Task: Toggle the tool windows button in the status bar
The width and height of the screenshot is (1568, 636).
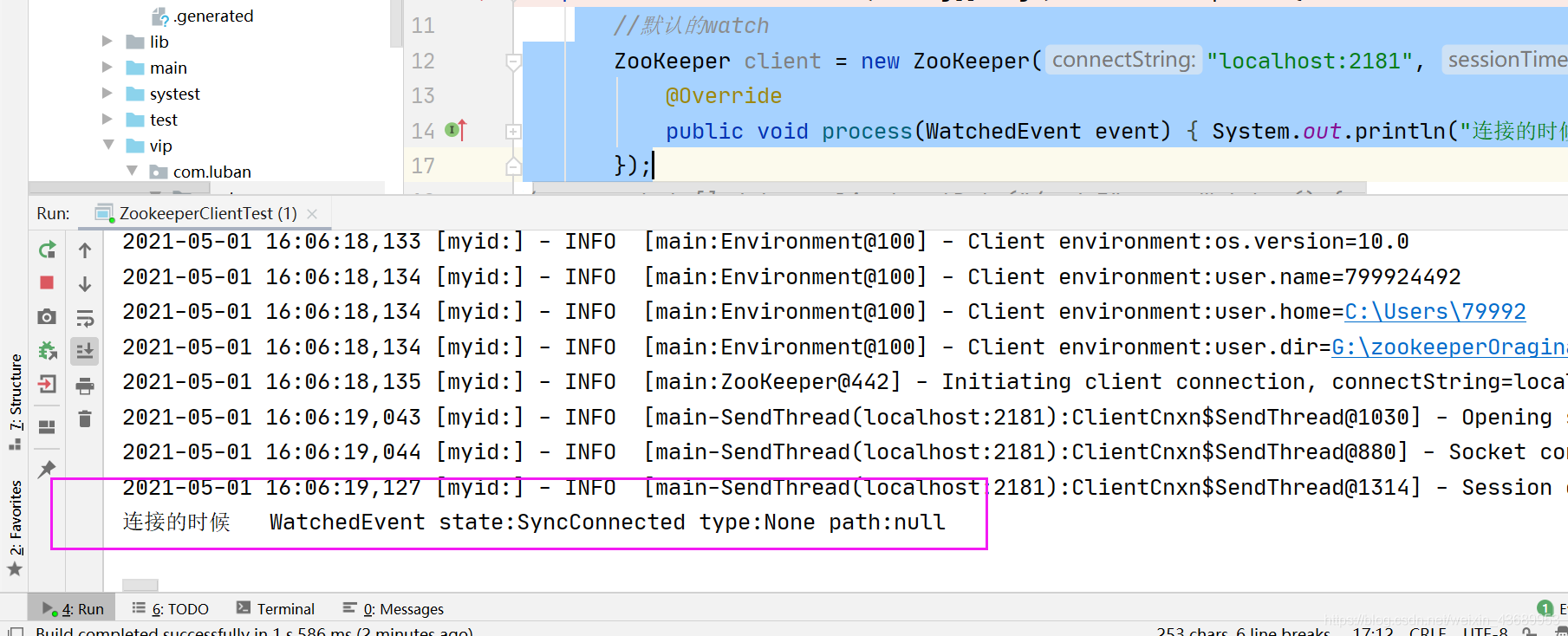Action: 15,632
